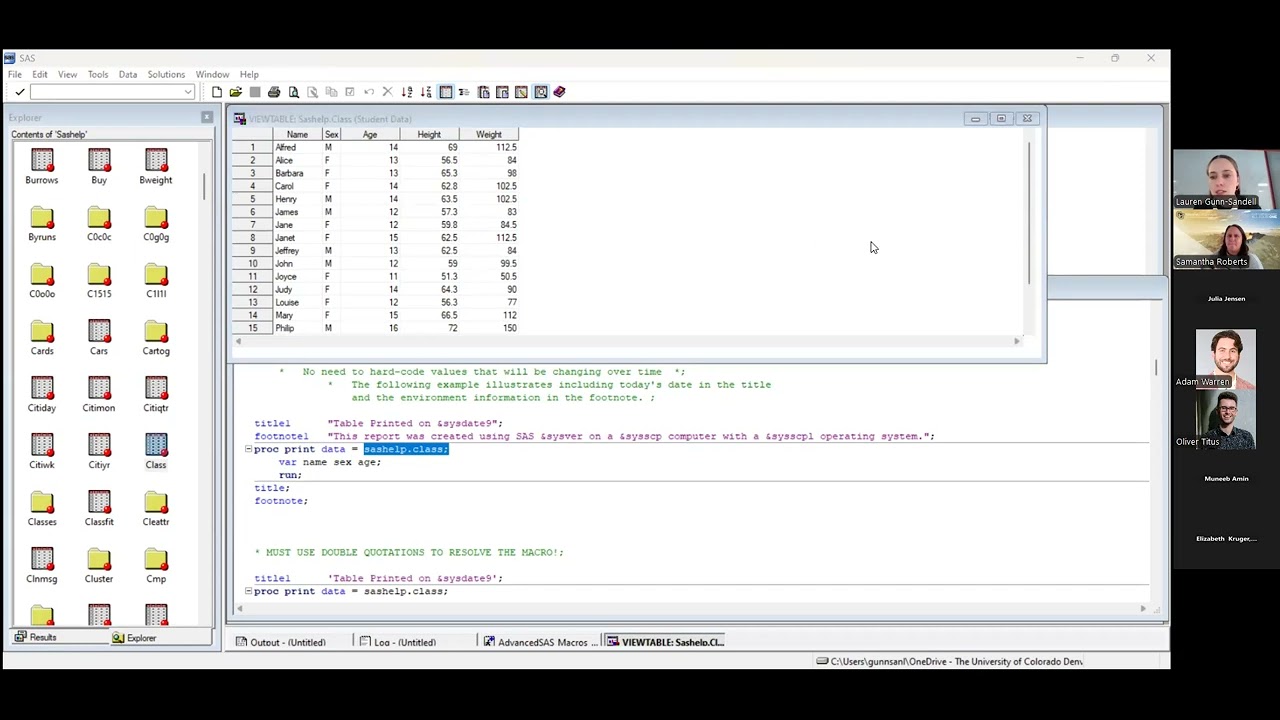Open the Help menu
Screen dimensions: 1280x720
coord(249,74)
